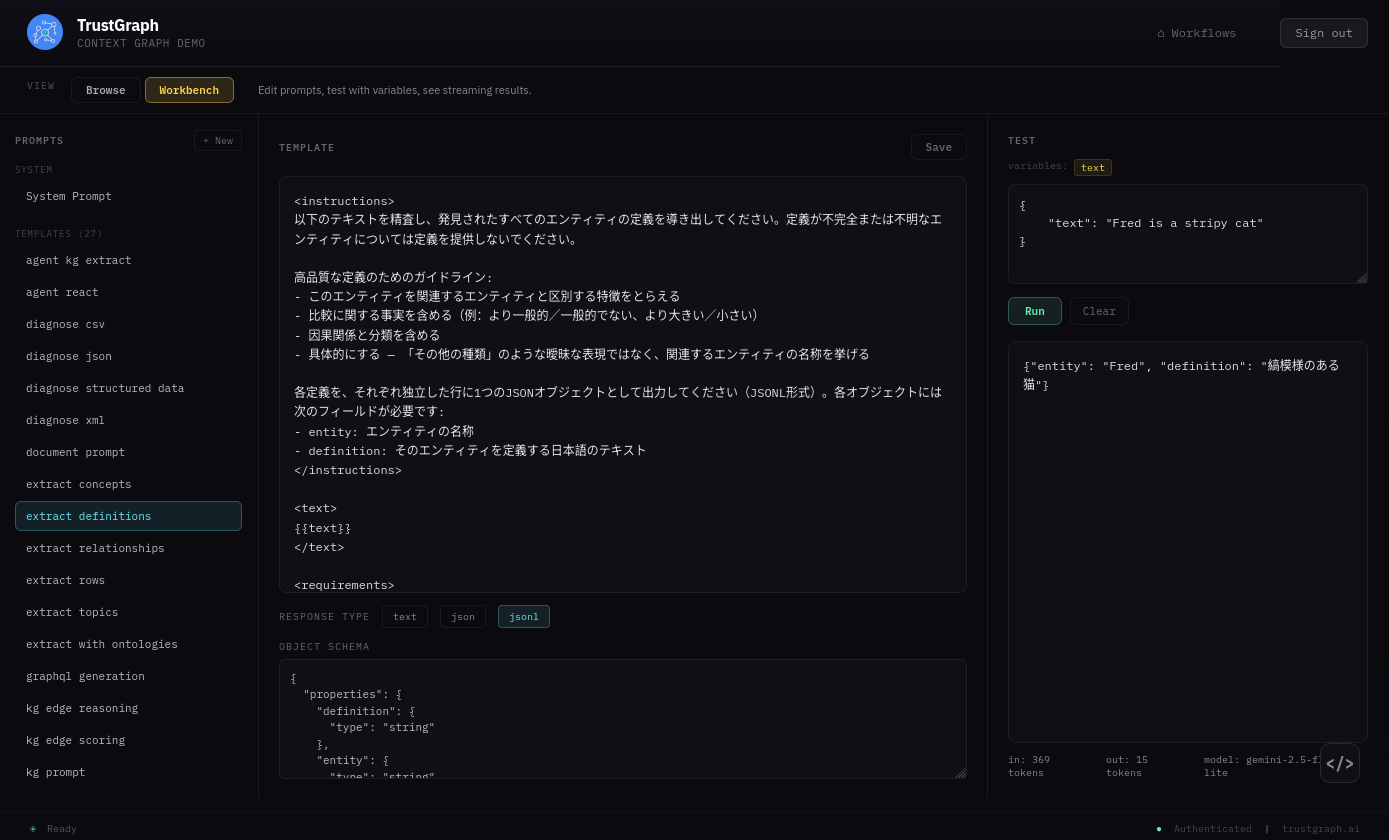Create a new prompt with + New
Viewport: 1389px width, 840px height.
(x=218, y=140)
